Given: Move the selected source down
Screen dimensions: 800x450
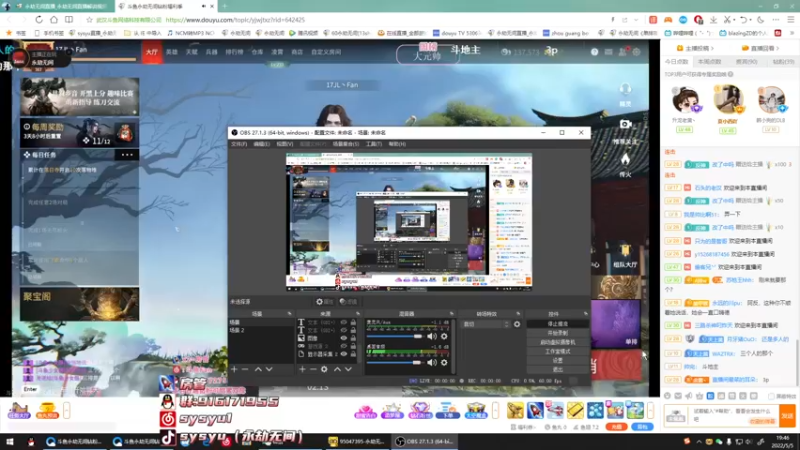Looking at the screenshot, I should 348,369.
